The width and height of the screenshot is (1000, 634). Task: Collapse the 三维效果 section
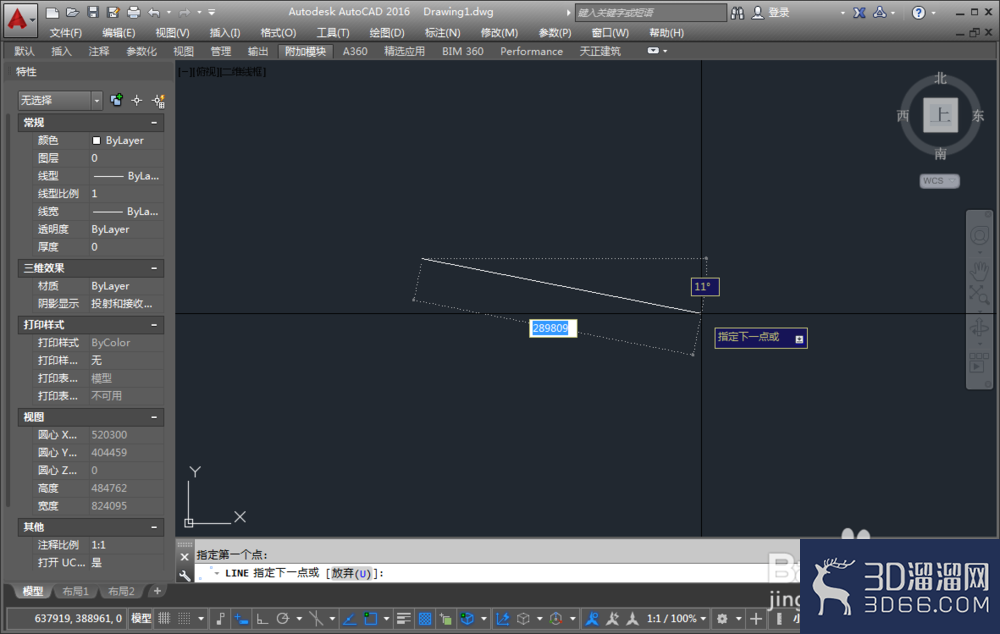pyautogui.click(x=154, y=268)
